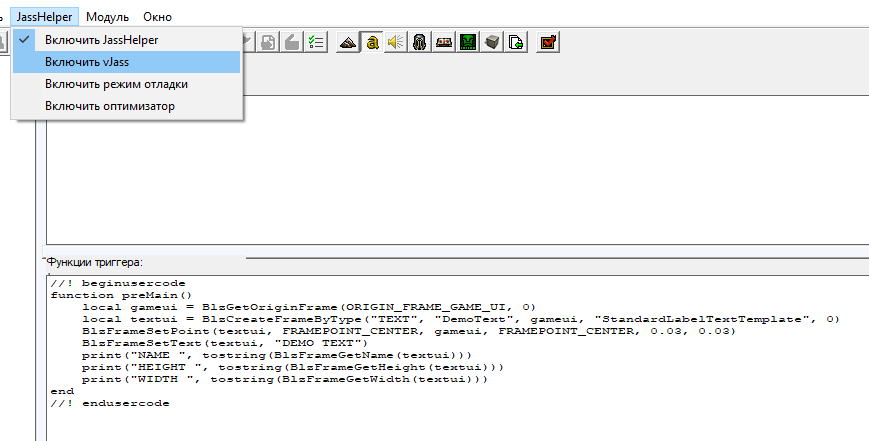This screenshot has width=869, height=441.
Task: Open the Sound Editor speaker icon
Action: [x=396, y=42]
